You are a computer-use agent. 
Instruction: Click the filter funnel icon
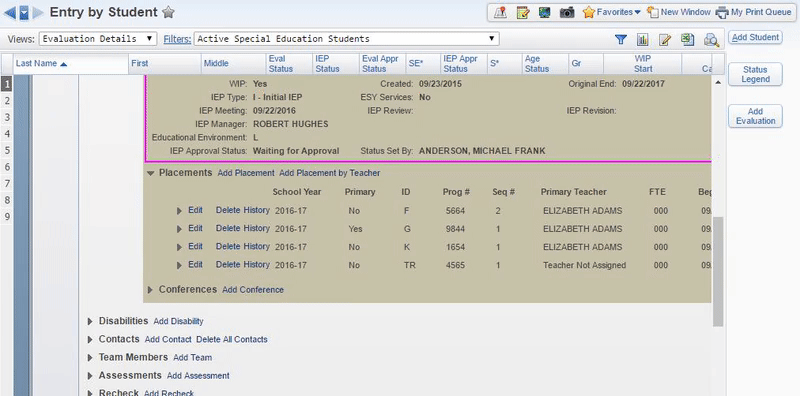pyautogui.click(x=620, y=39)
